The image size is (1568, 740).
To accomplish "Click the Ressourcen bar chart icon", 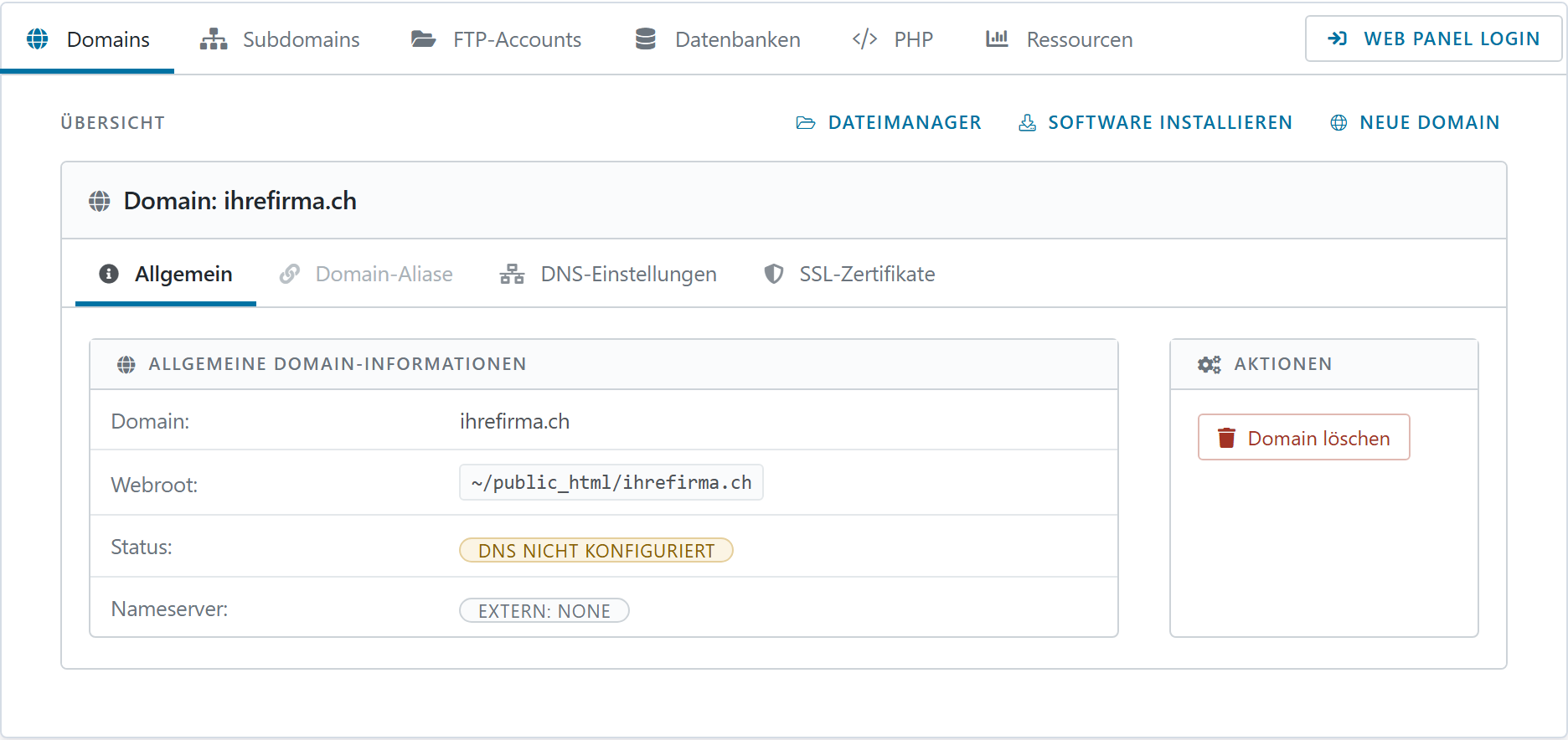I will pos(997,39).
